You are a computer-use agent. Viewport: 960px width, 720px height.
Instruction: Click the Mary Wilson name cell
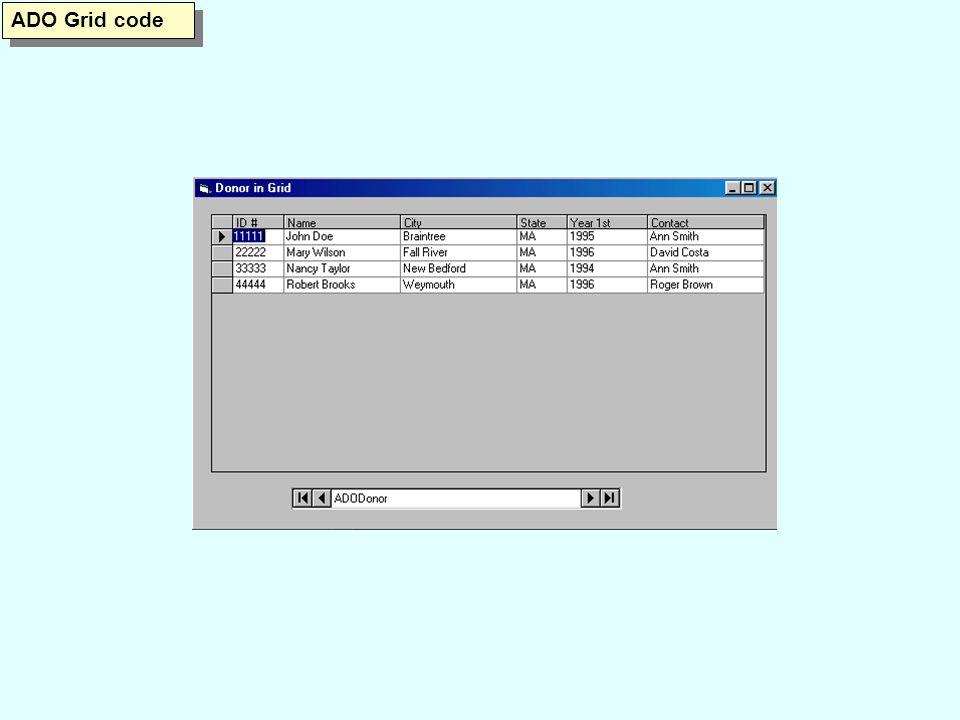point(342,252)
